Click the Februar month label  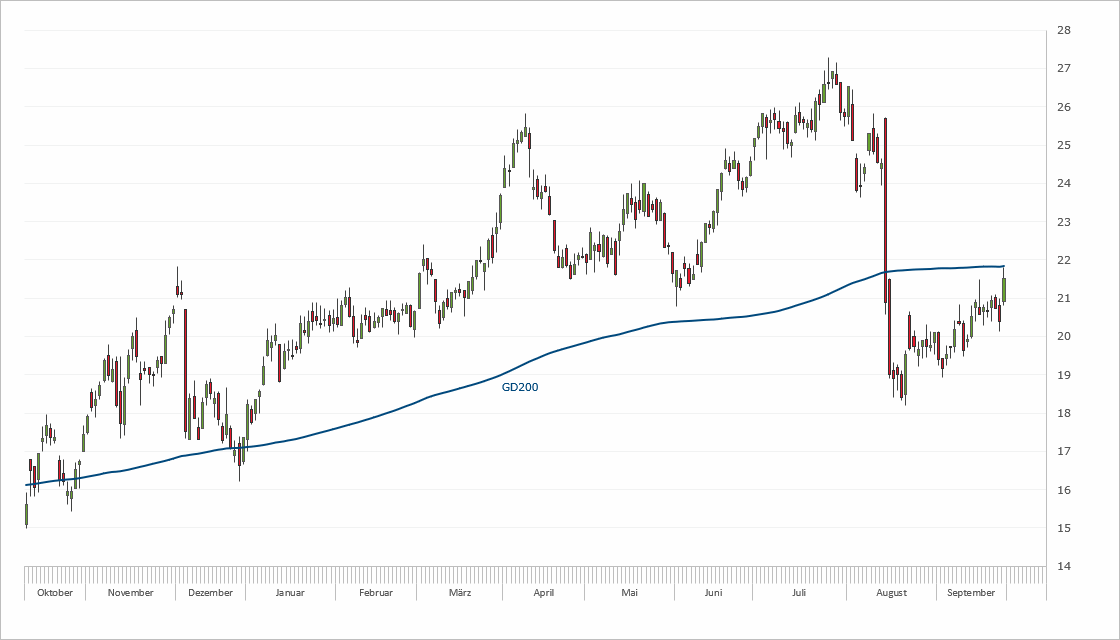(375, 593)
